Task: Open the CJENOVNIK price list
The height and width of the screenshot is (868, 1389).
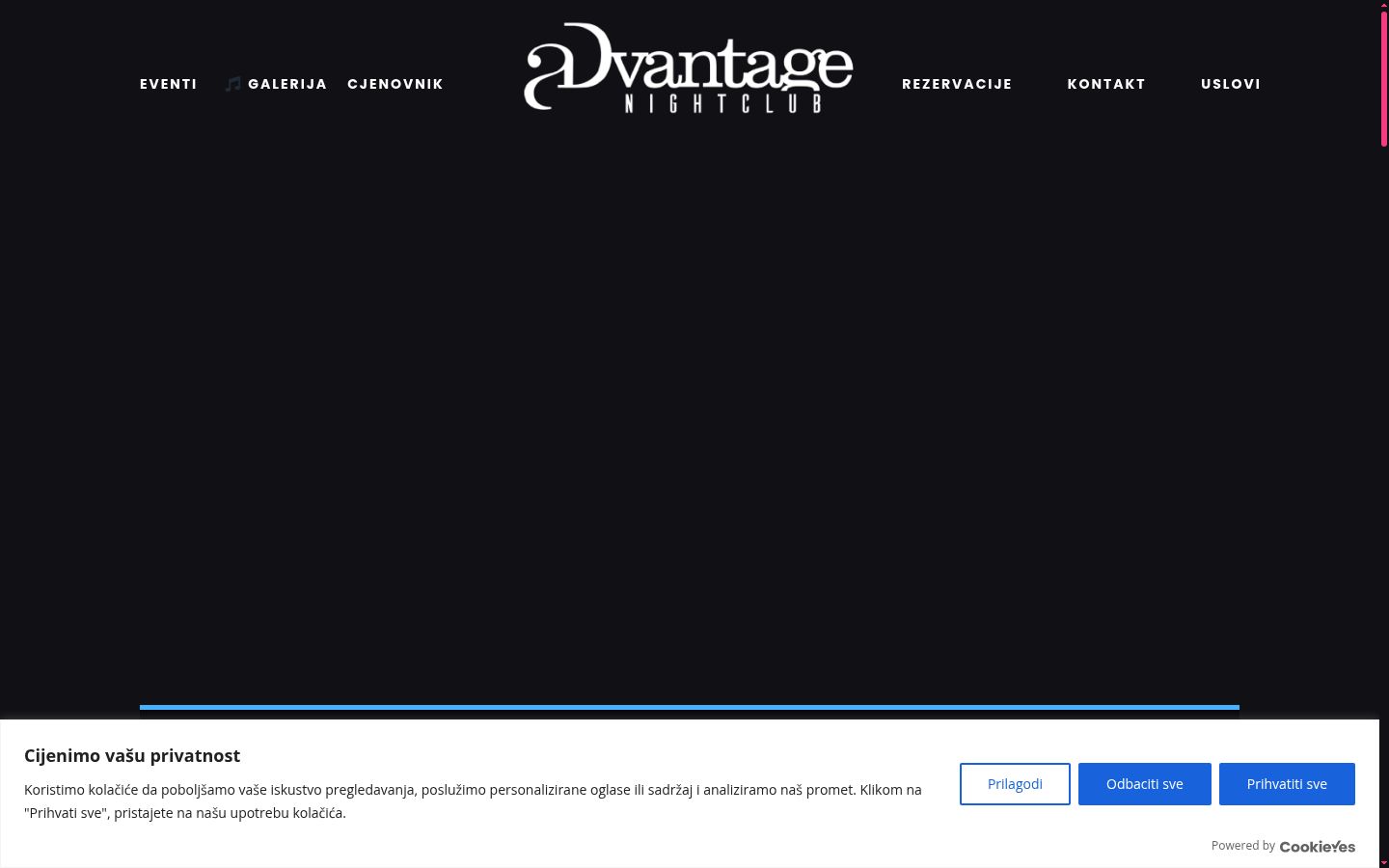Action: tap(395, 84)
